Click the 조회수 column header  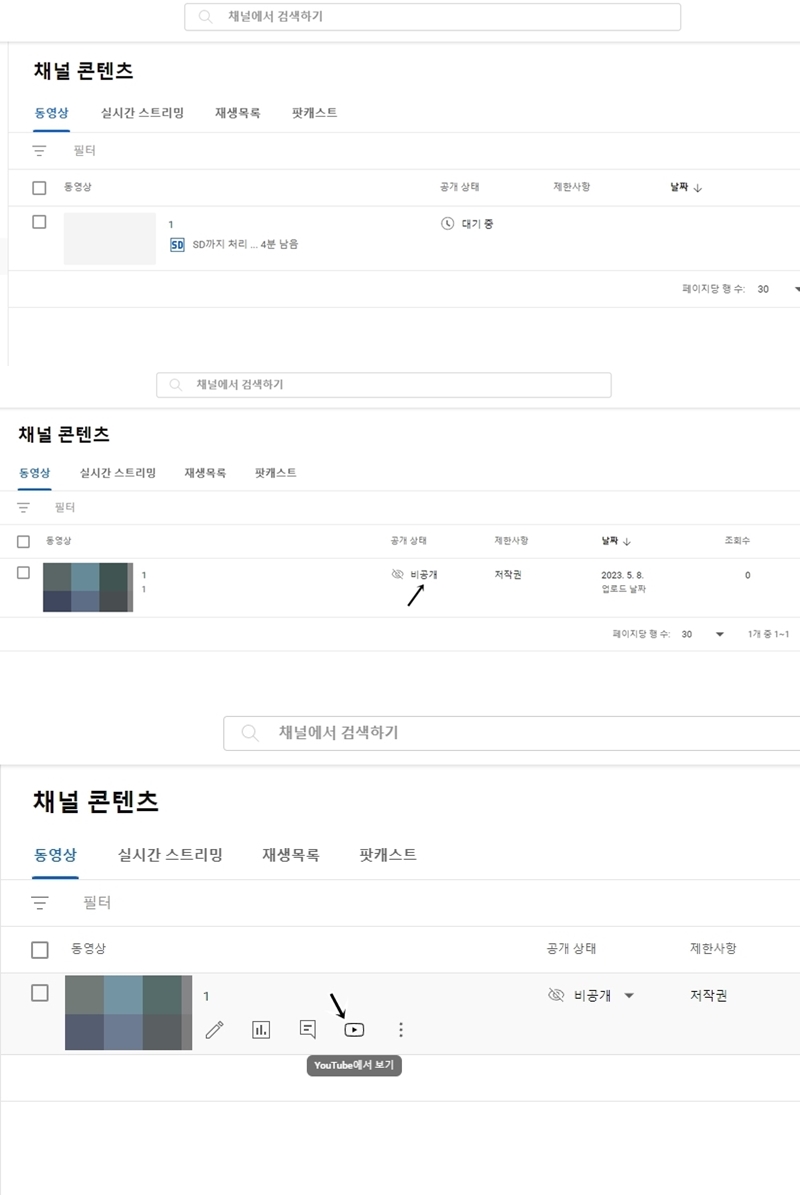coord(737,540)
